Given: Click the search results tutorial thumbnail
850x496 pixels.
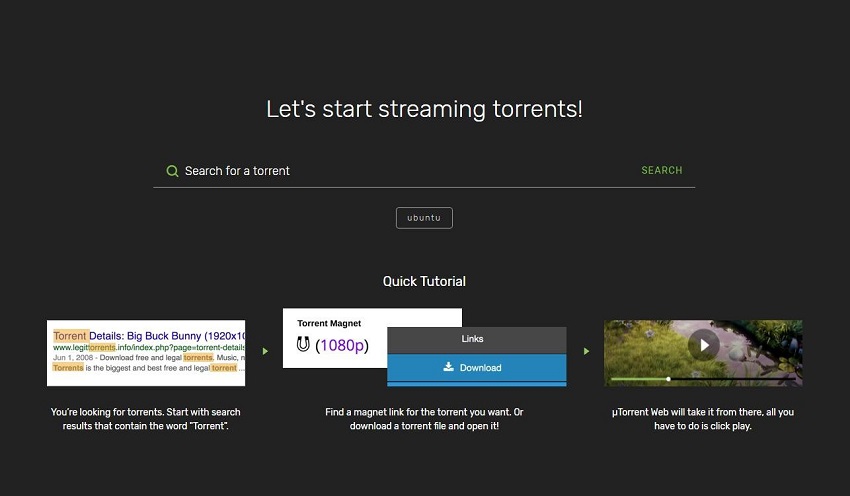Looking at the screenshot, I should [146, 353].
